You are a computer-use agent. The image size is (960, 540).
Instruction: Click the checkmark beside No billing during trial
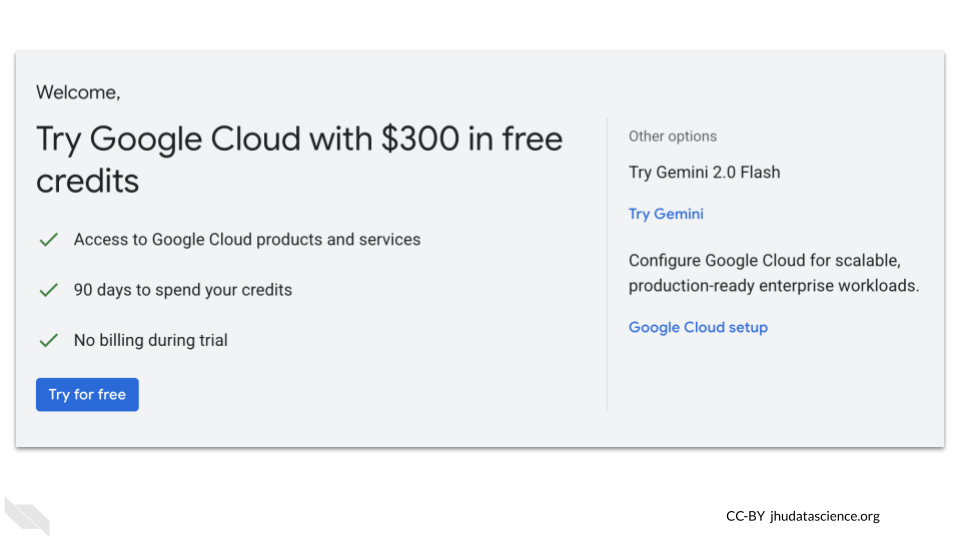pyautogui.click(x=48, y=340)
